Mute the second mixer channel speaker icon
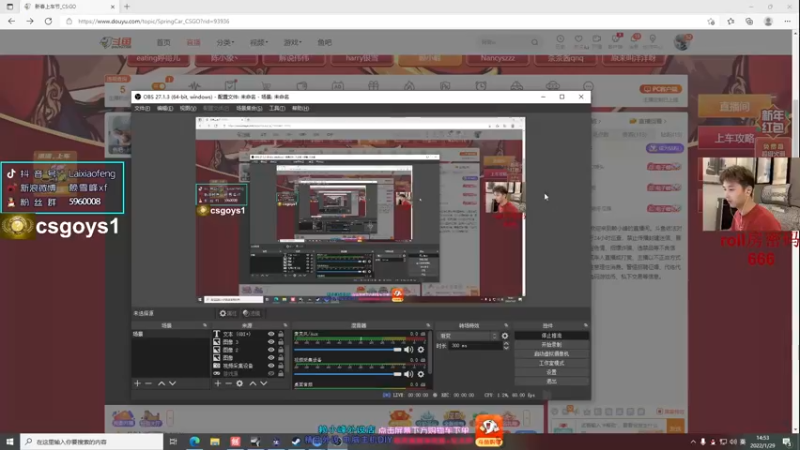The image size is (800, 450). coord(409,374)
